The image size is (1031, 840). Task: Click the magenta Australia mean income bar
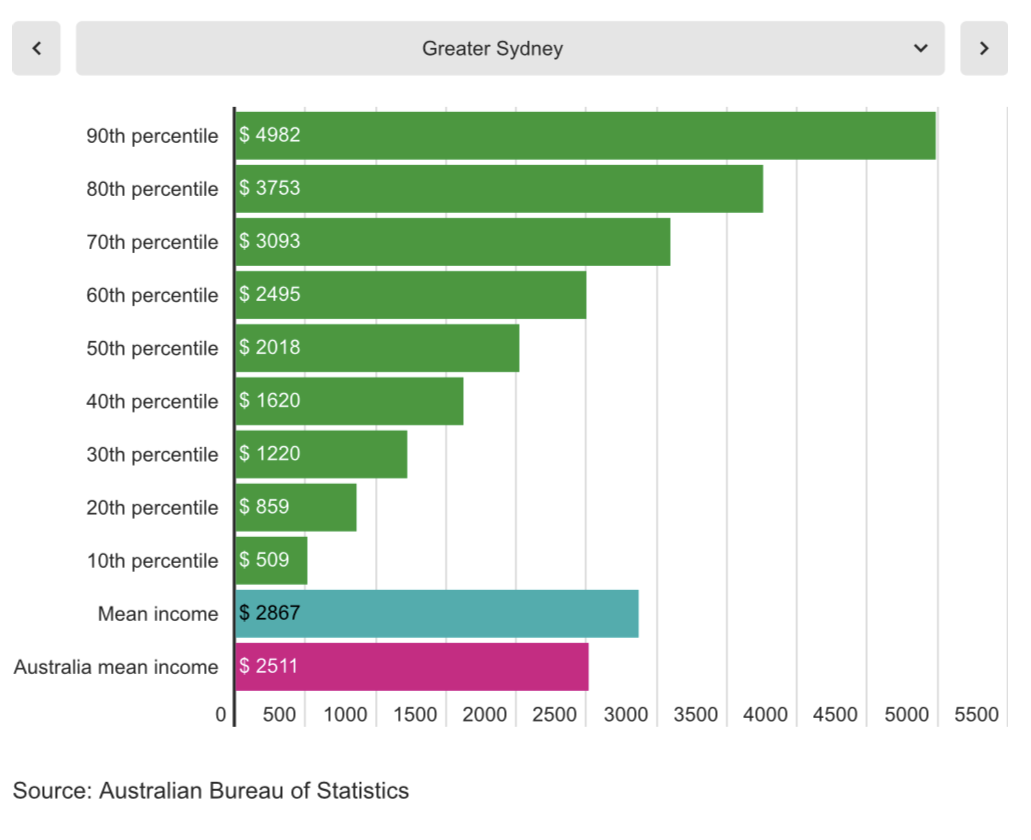pyautogui.click(x=412, y=666)
